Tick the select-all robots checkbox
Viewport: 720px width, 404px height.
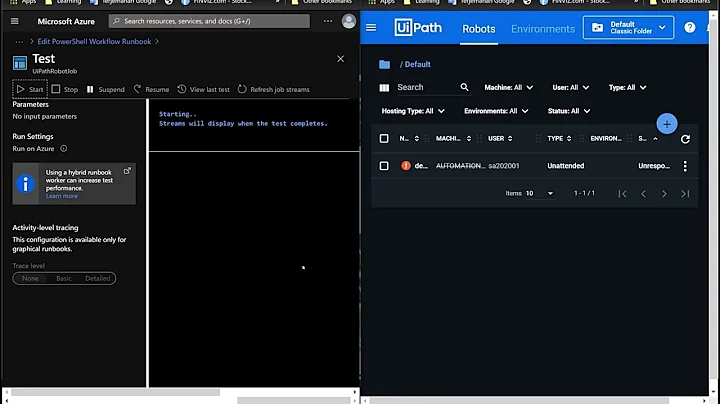coord(384,138)
